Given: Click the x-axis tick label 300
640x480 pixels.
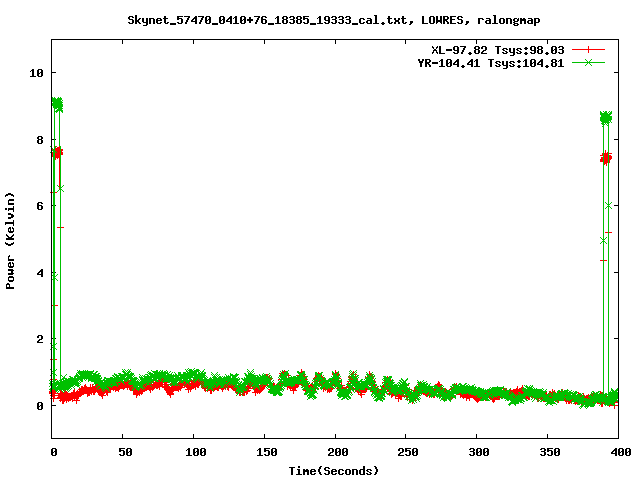Looking at the screenshot, I should [x=479, y=452].
